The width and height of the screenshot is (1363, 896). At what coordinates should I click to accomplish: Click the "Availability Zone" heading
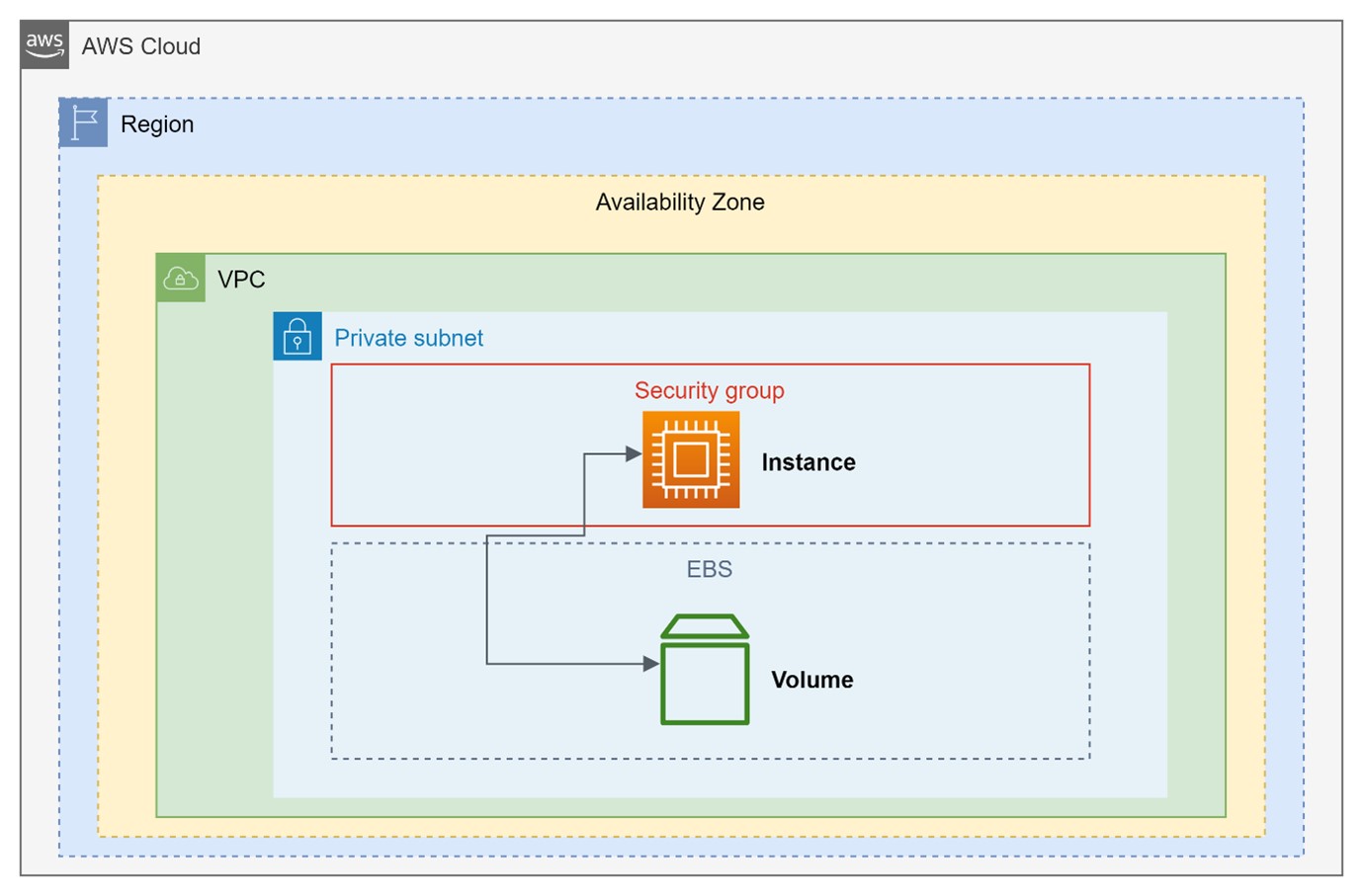coord(680,203)
